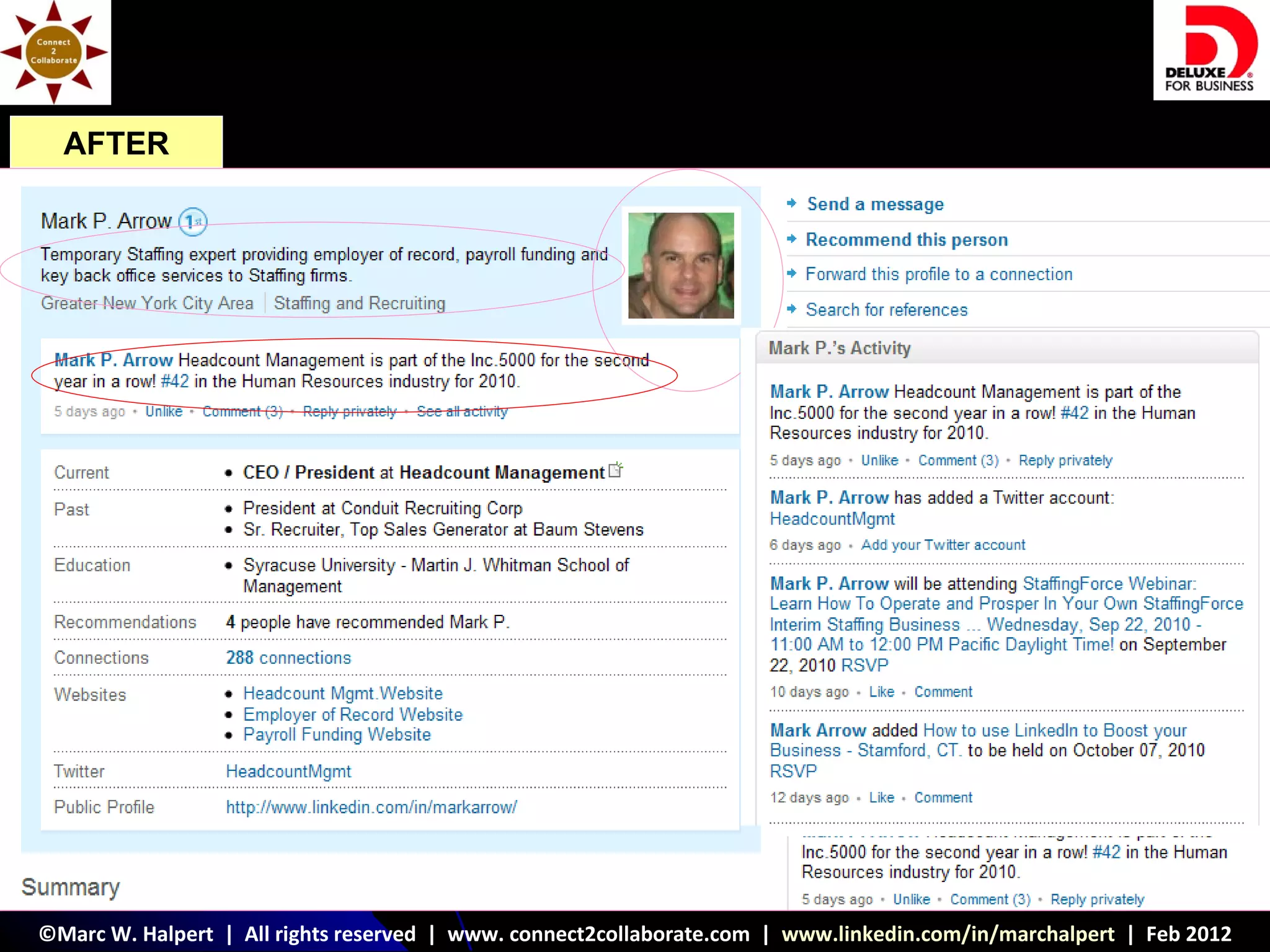The height and width of the screenshot is (952, 1270).
Task: Click Mark P. Arrow's profile photo
Action: [x=681, y=265]
